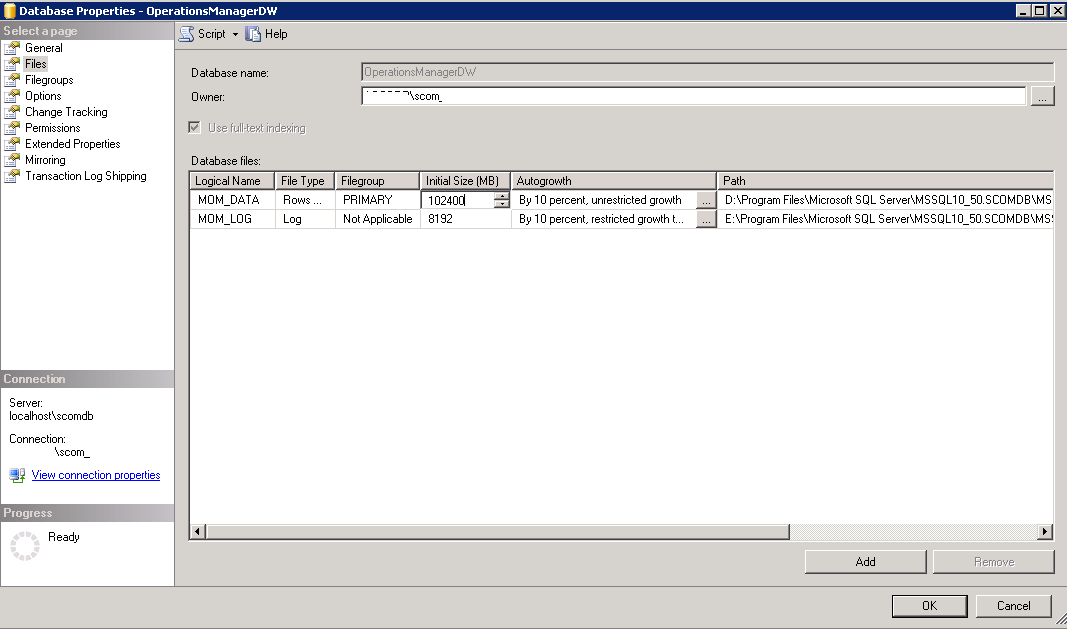The image size is (1067, 629).
Task: Select the MOM_LOG logical name cell
Action: coord(232,219)
